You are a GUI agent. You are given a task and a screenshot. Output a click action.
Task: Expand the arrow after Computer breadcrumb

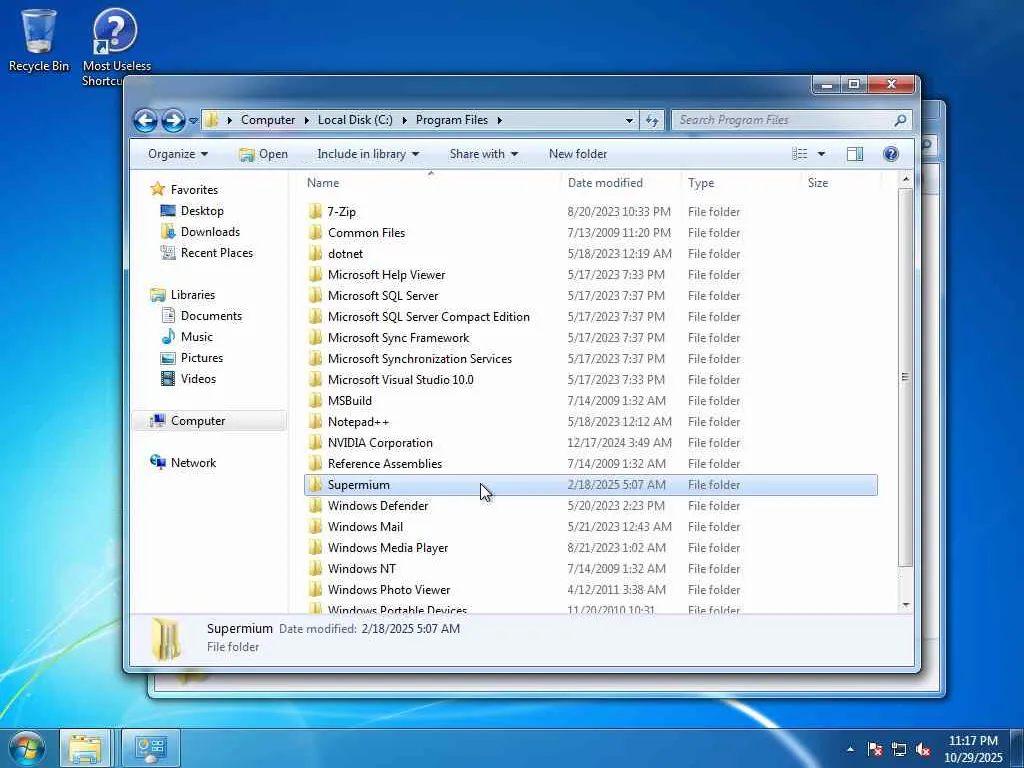[306, 120]
